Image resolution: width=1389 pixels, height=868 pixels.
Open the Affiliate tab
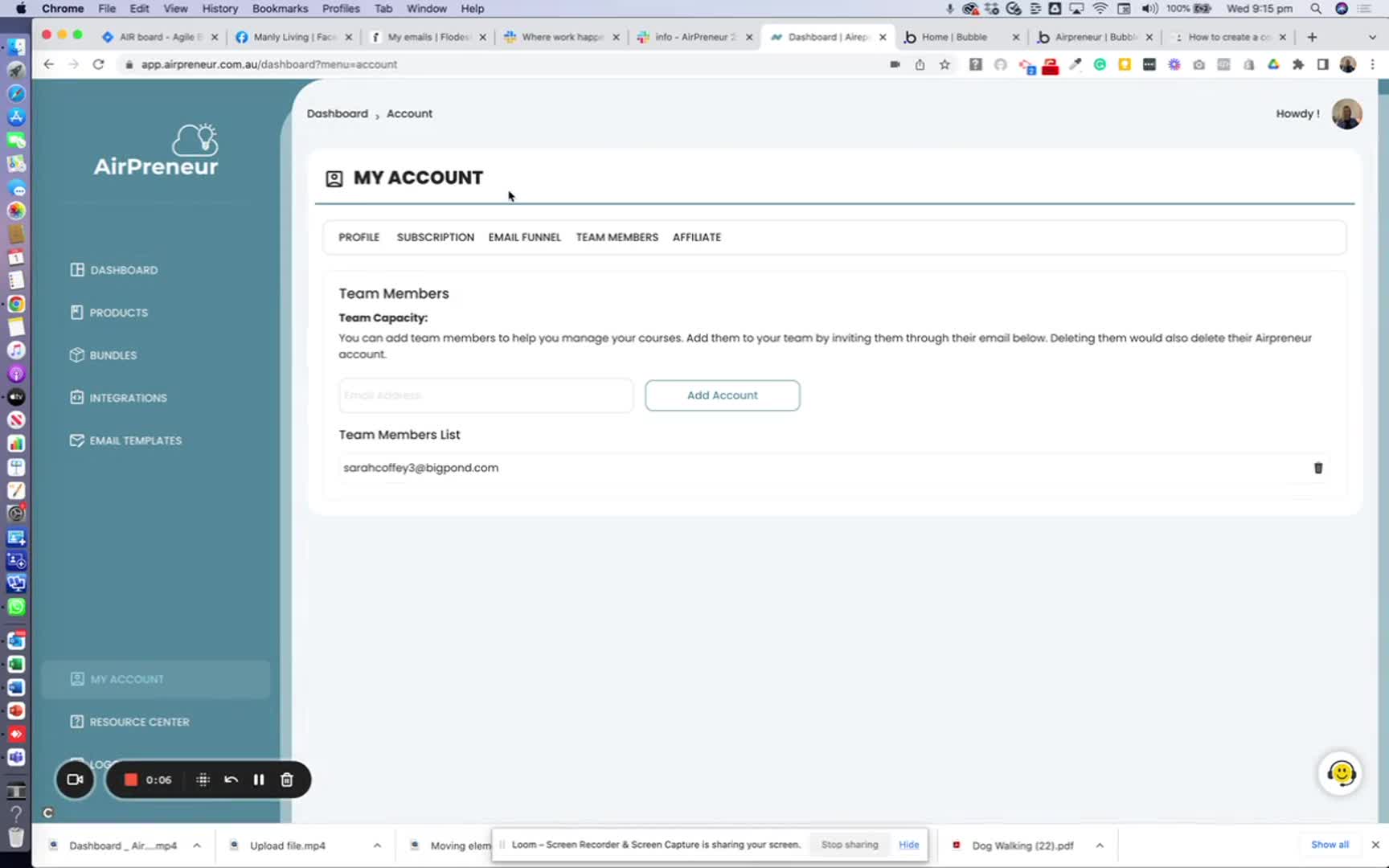click(x=696, y=237)
